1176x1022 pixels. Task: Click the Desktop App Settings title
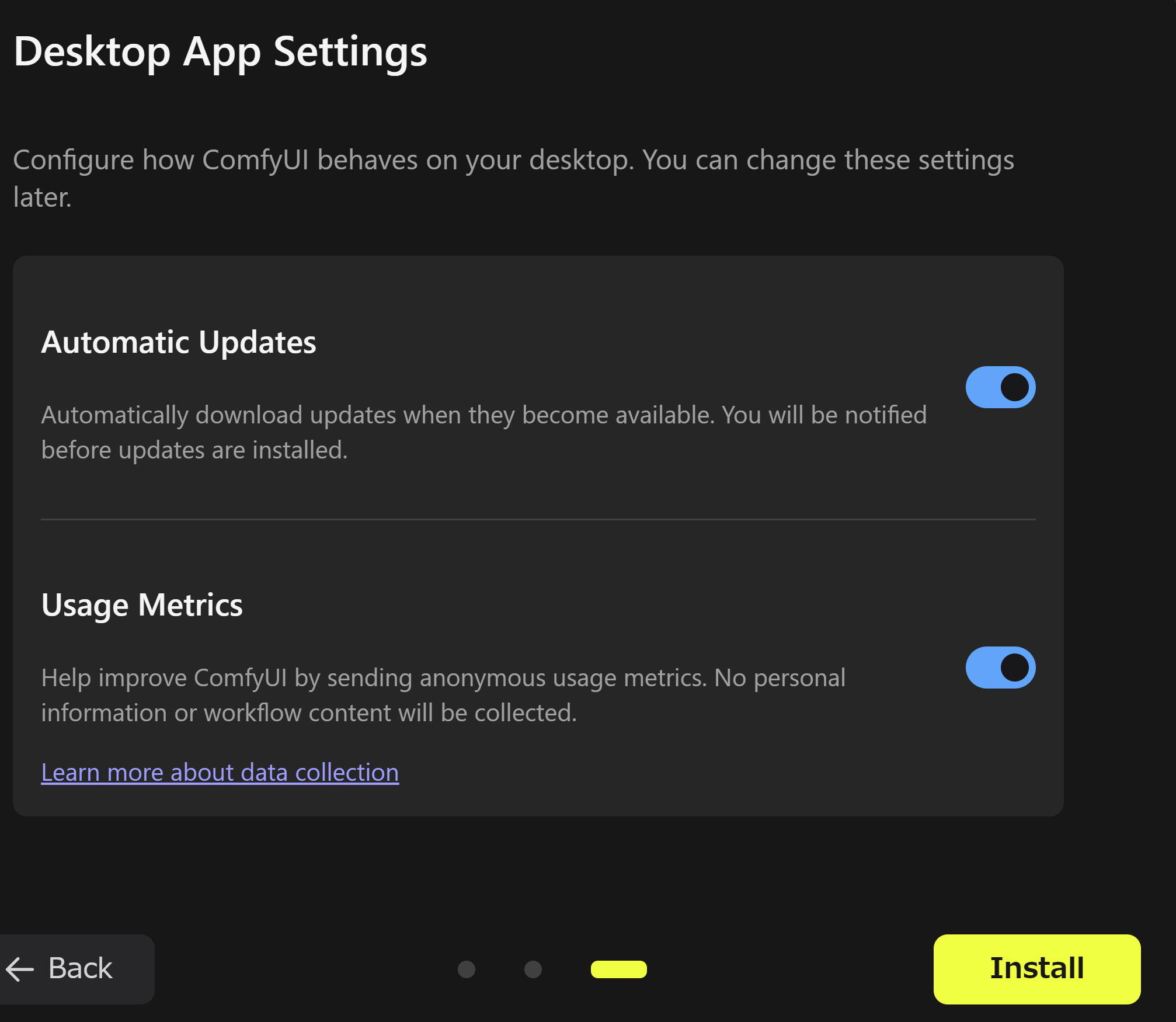[220, 52]
